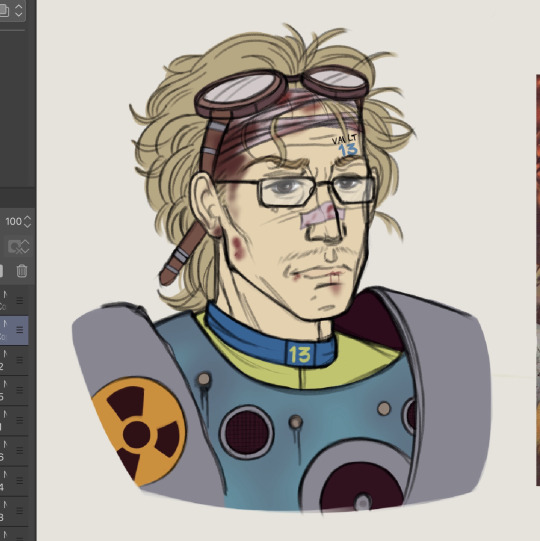This screenshot has height=541, width=540.
Task: Select the highlighted blue layer row
Action: (x=14, y=330)
